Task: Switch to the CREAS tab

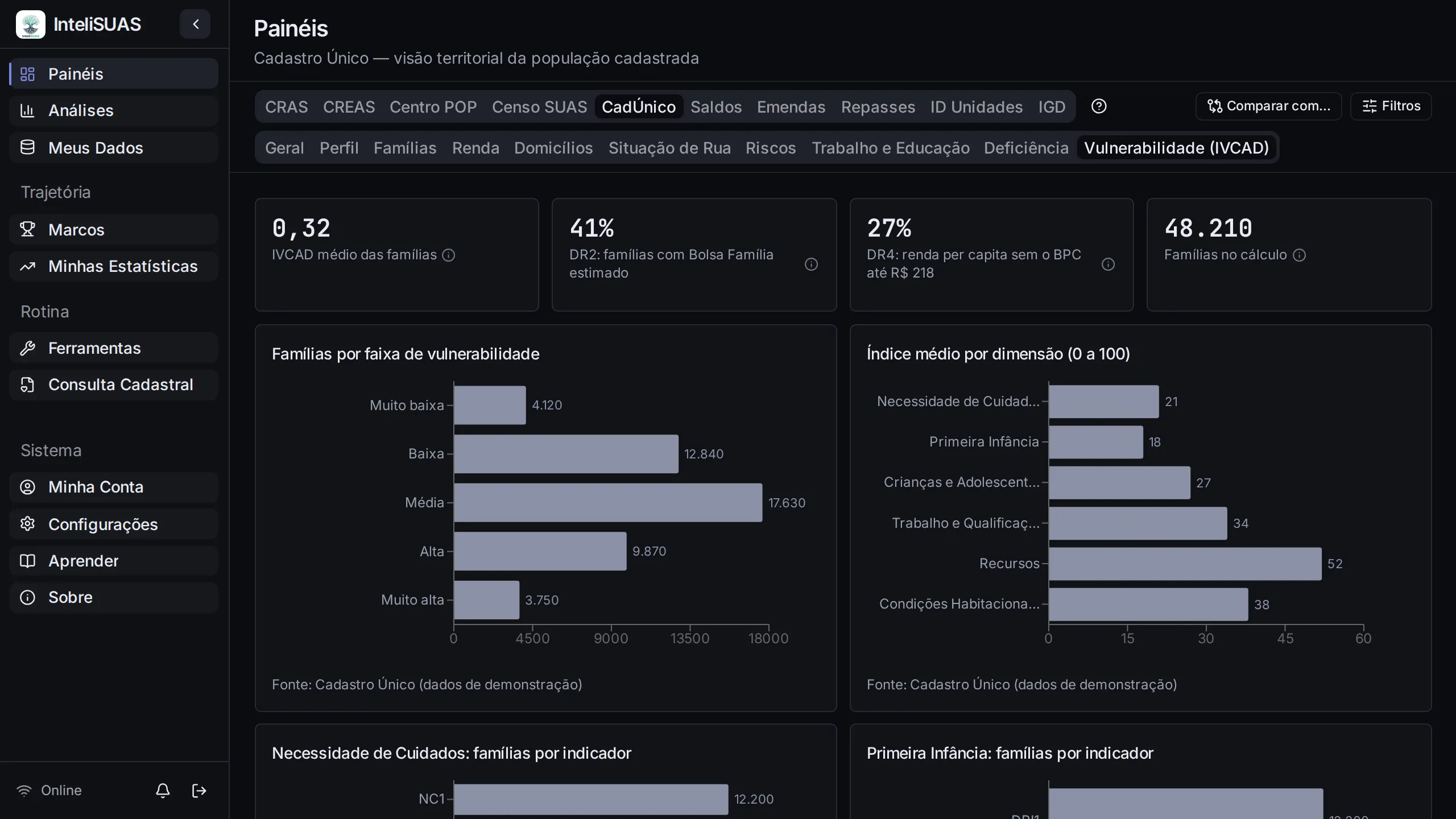Action: point(349,107)
